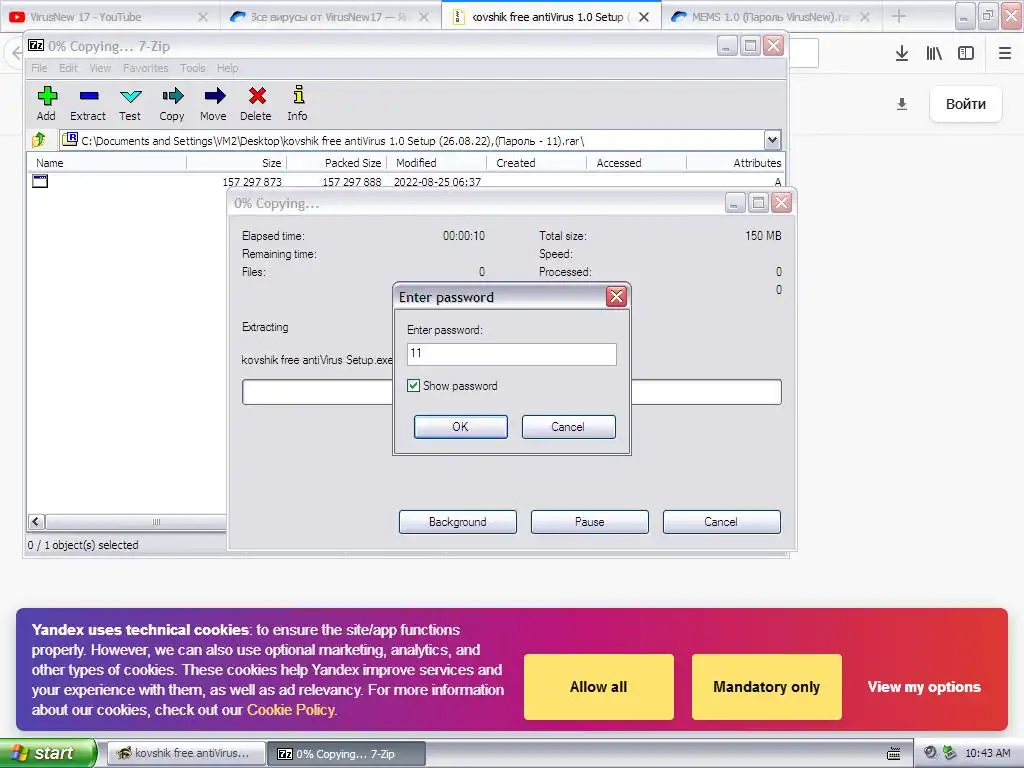
Task: Toggle the Show password checkbox
Action: [x=413, y=386]
